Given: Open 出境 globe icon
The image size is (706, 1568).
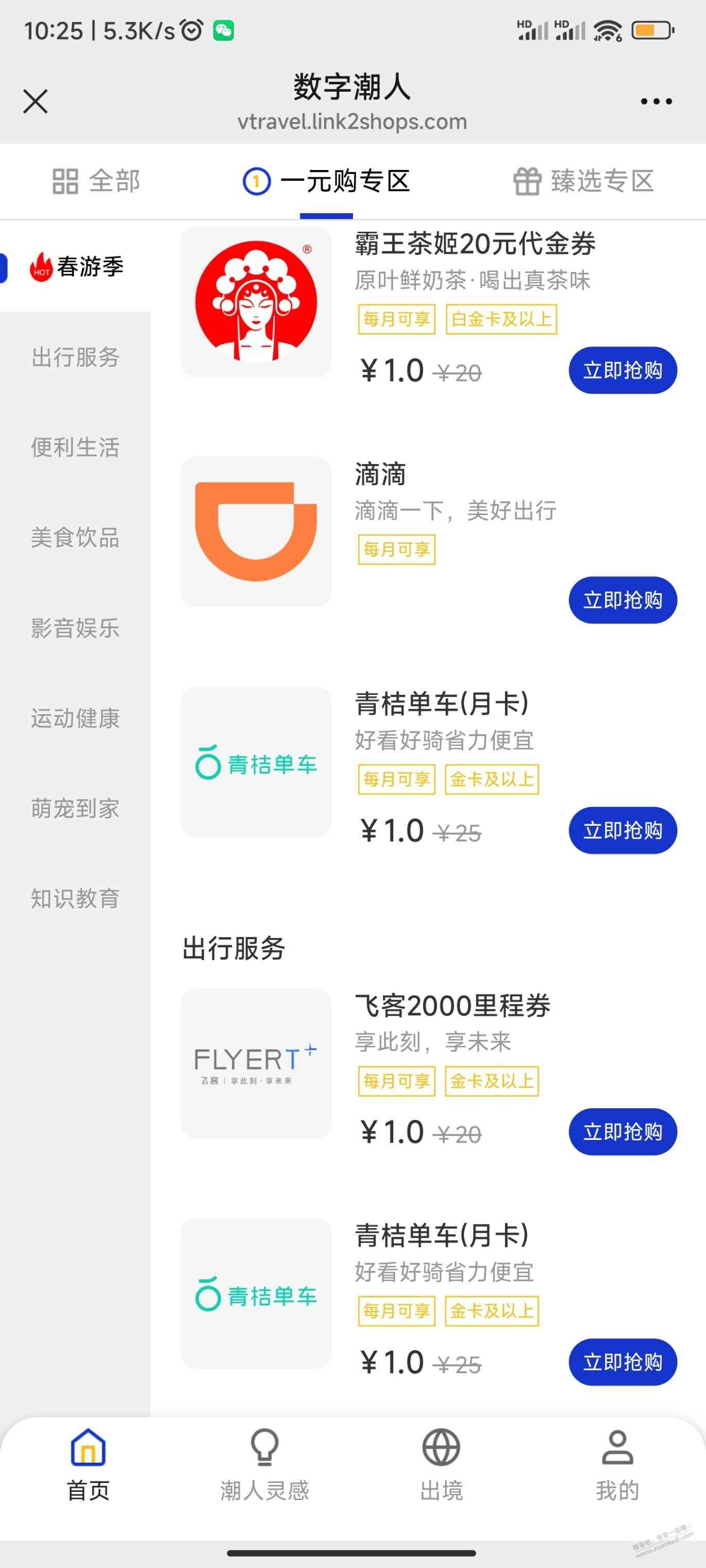Looking at the screenshot, I should [441, 1447].
